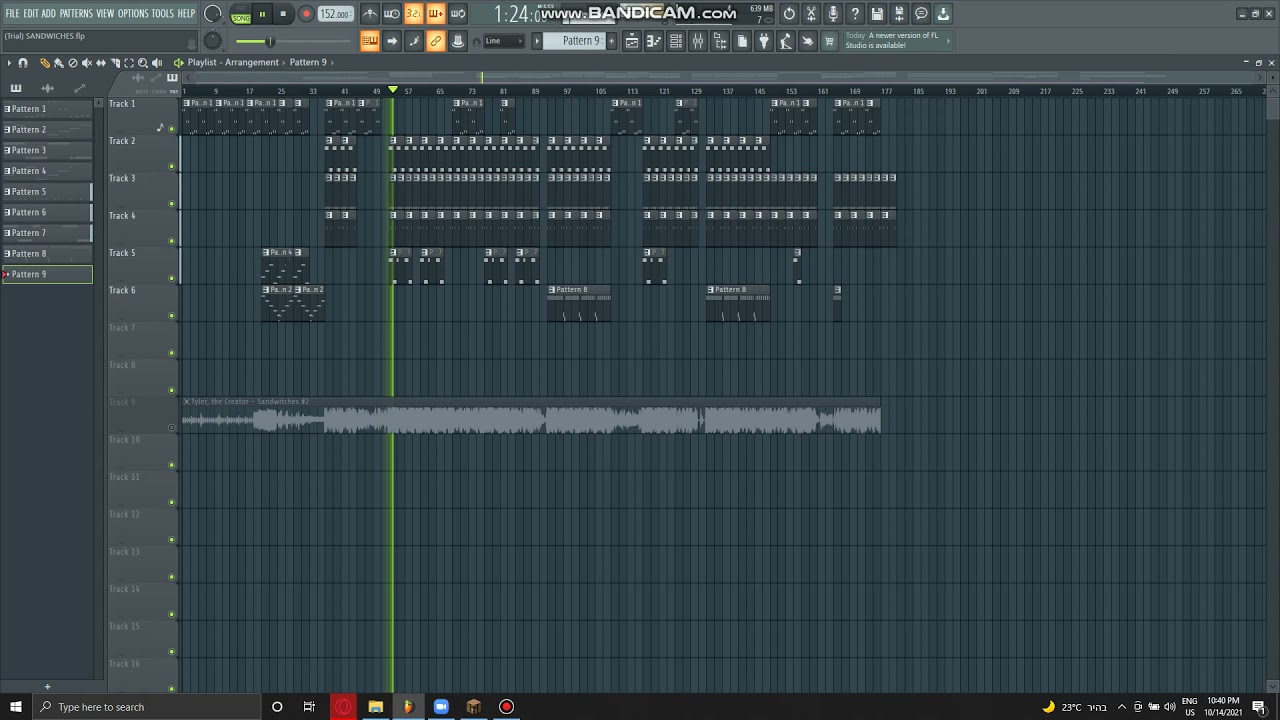Open the Browser view button

click(720, 41)
